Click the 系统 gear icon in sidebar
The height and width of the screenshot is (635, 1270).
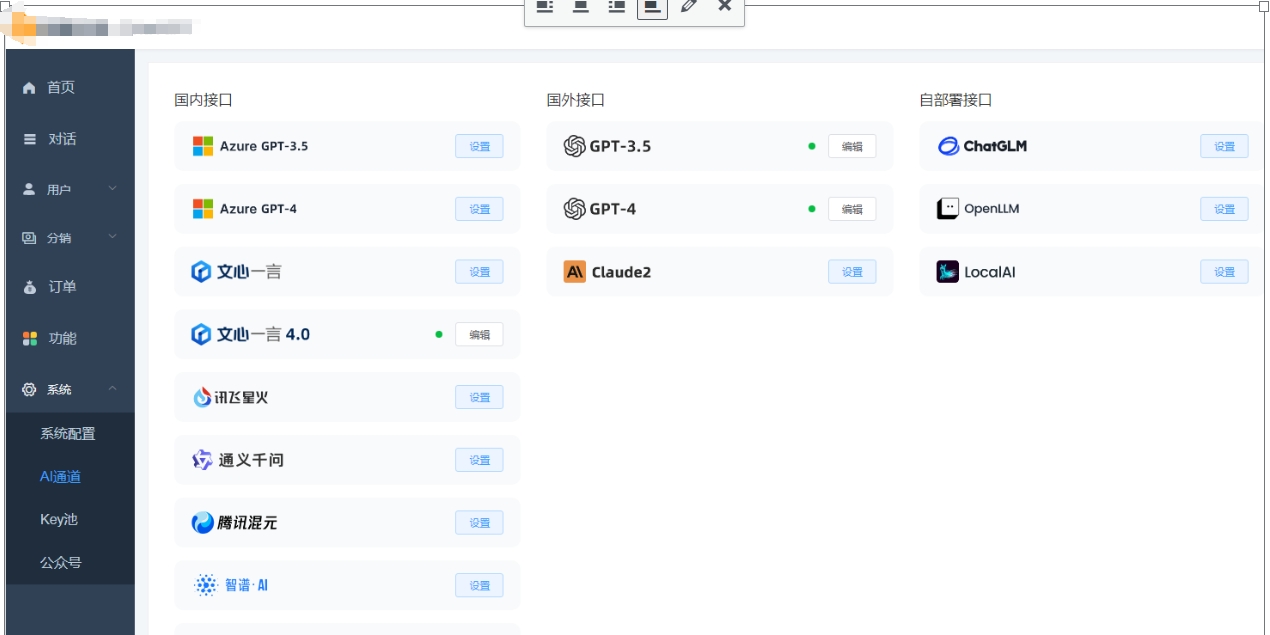coord(29,389)
